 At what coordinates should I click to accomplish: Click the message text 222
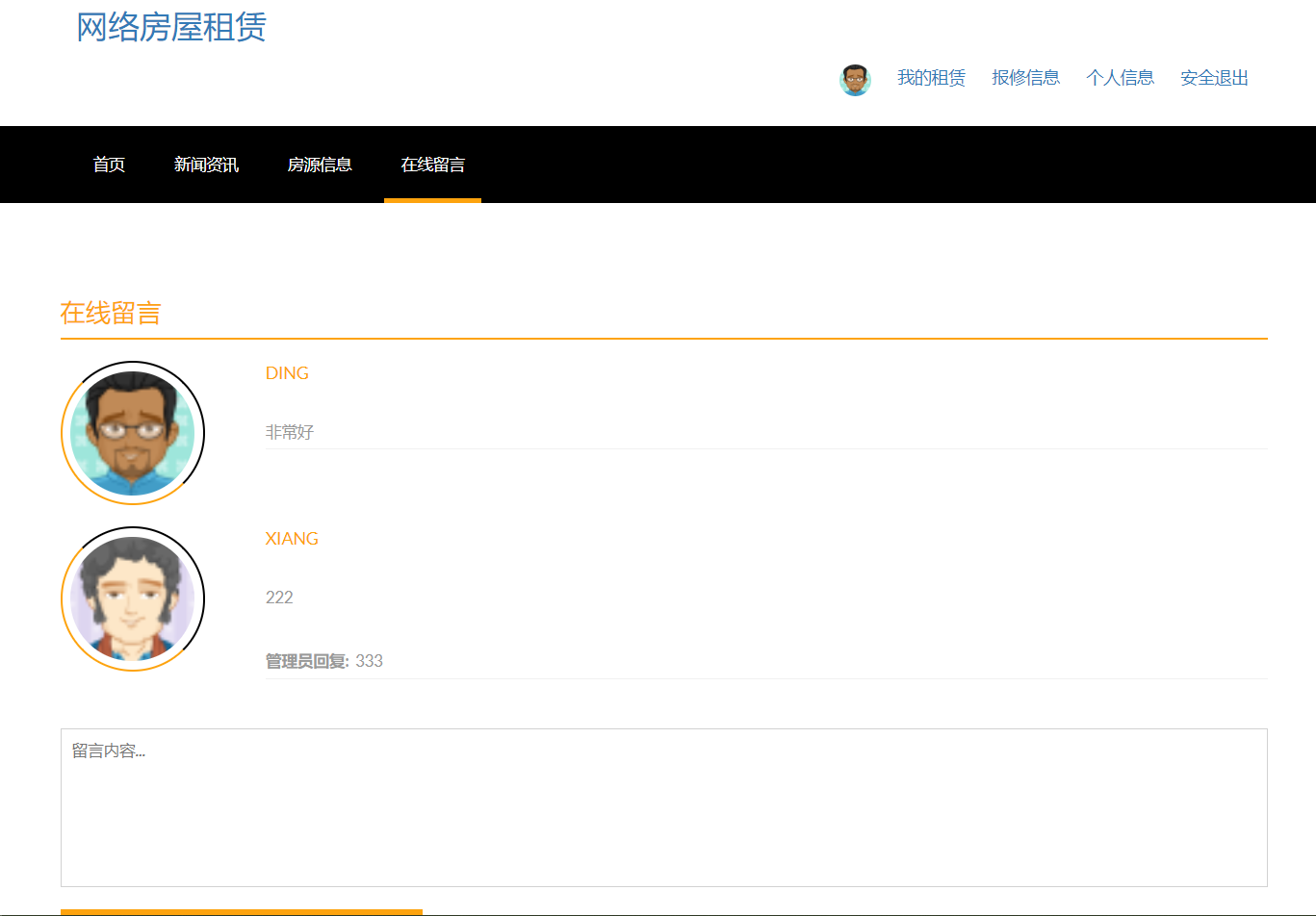tap(279, 598)
